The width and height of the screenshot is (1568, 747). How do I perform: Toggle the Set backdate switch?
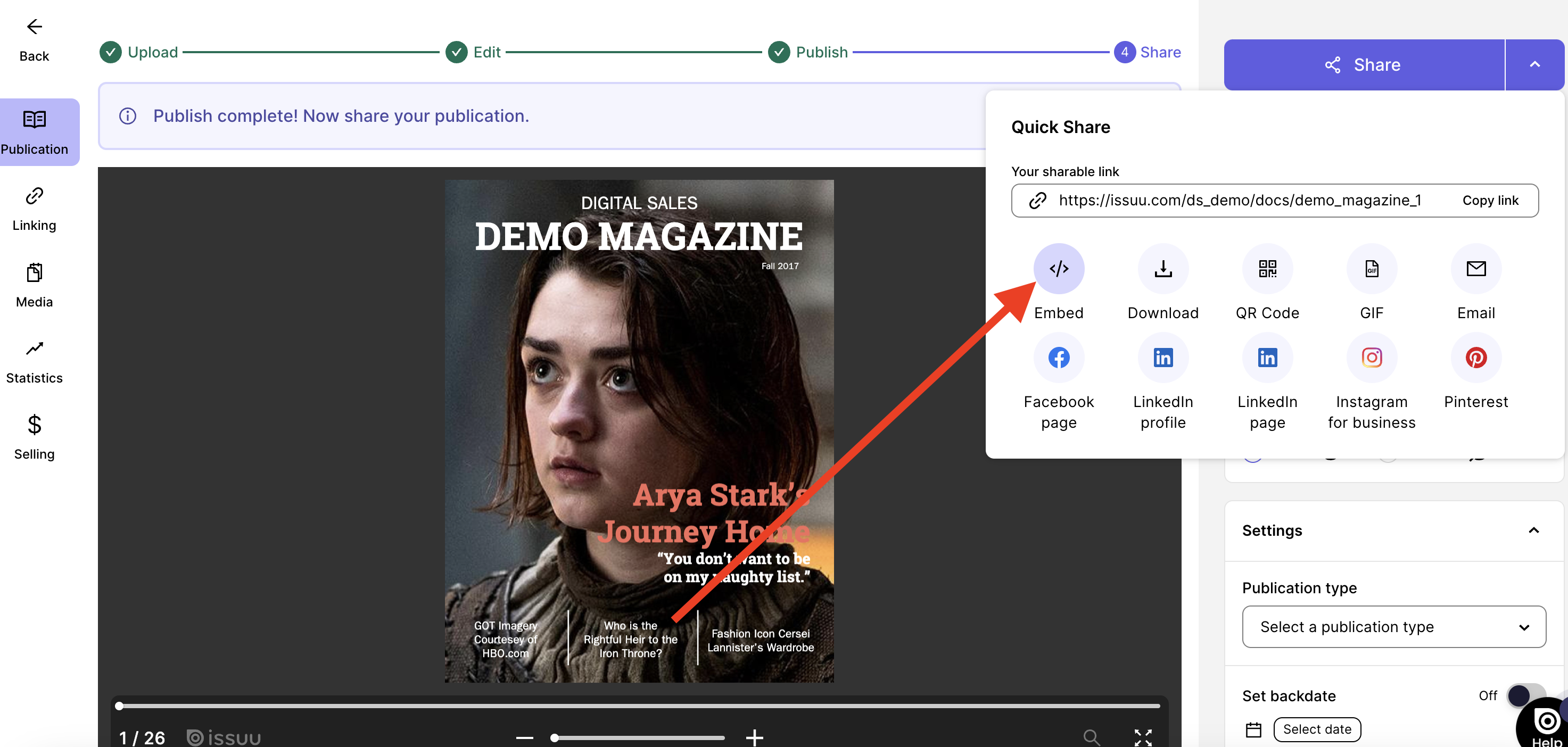[1525, 695]
